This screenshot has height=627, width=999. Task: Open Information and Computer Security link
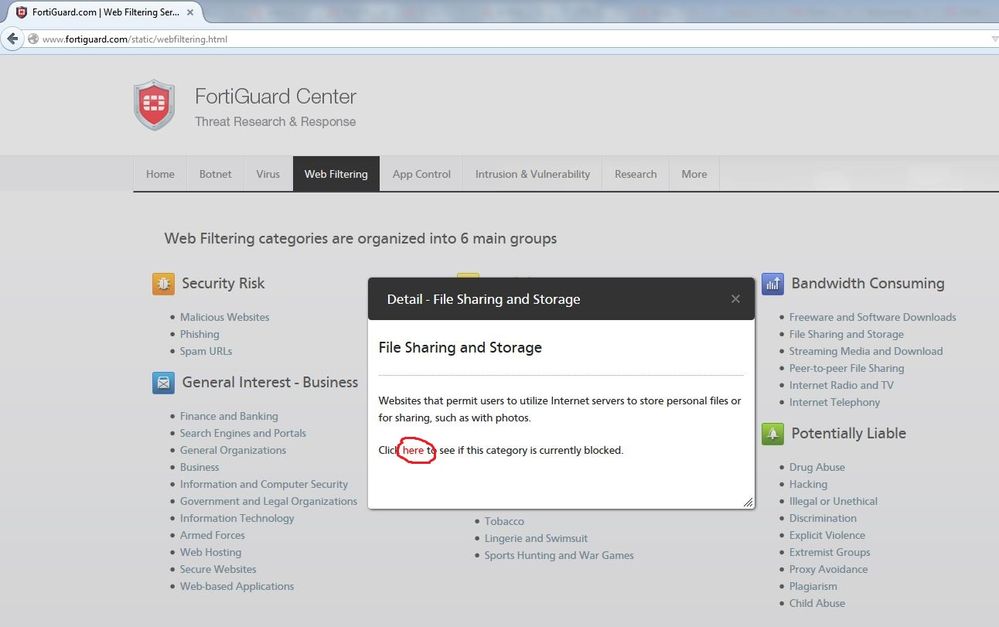264,484
